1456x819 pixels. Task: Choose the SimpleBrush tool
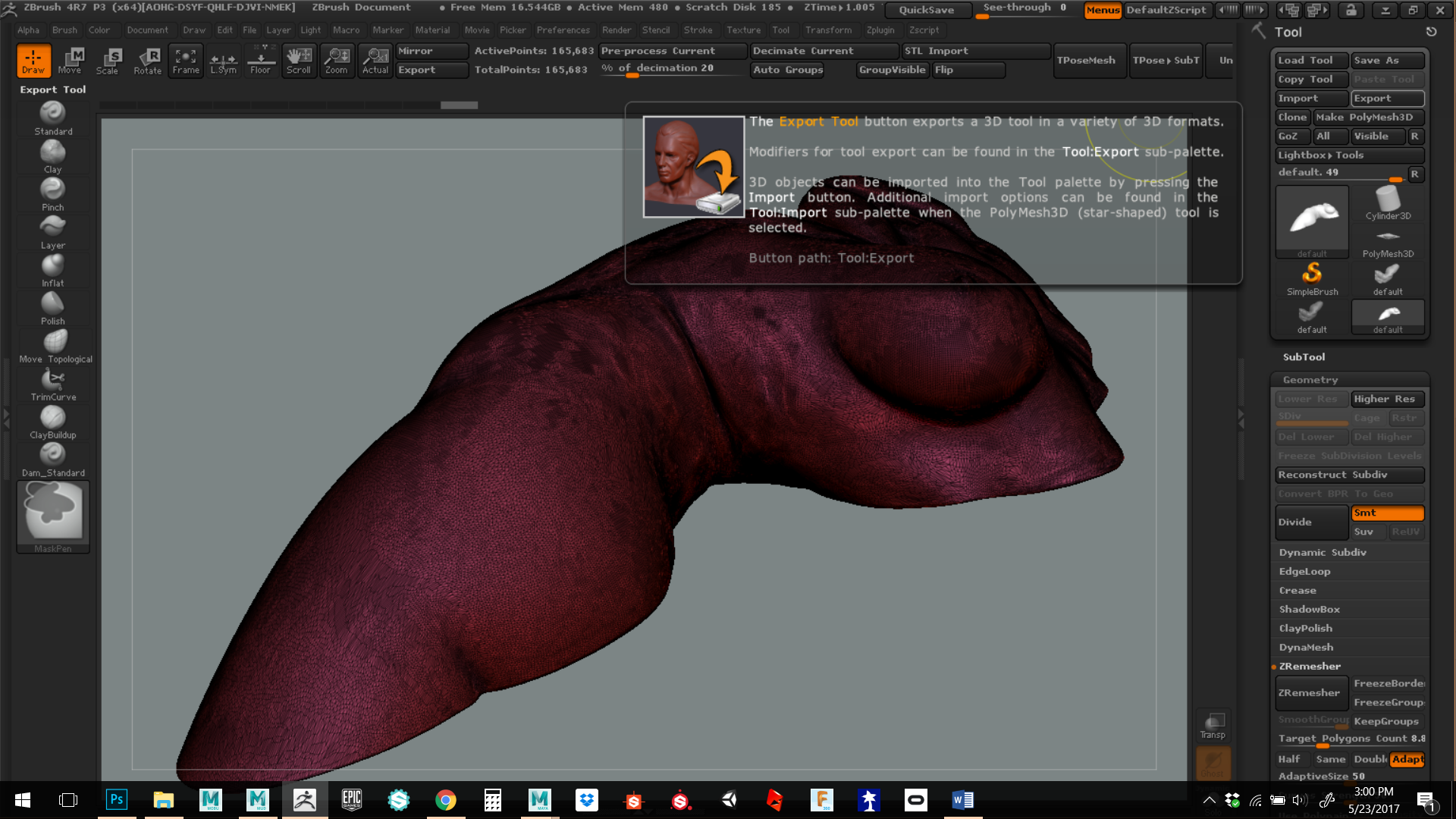click(1312, 279)
